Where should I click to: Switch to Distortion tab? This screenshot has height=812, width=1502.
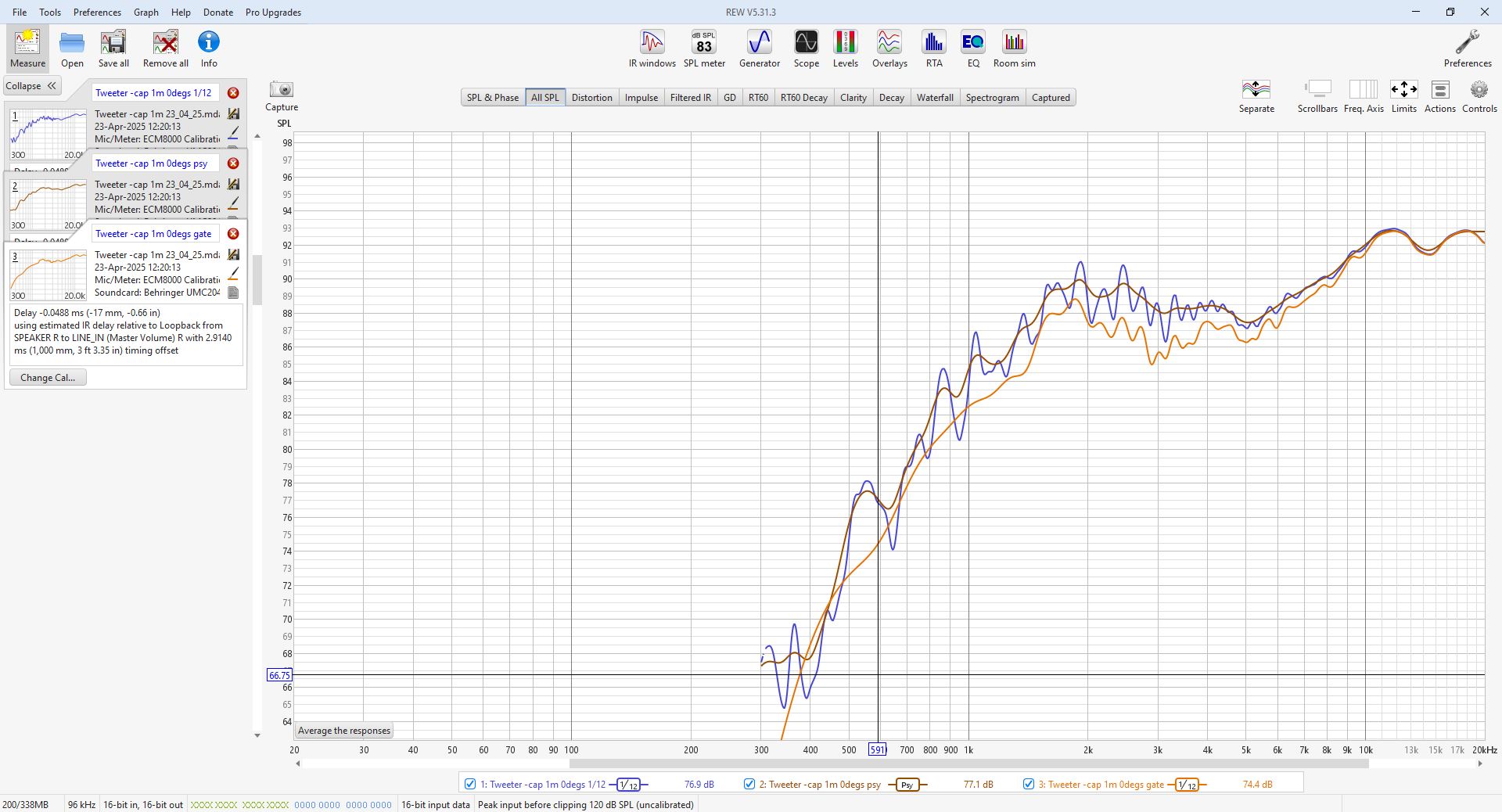coord(591,98)
